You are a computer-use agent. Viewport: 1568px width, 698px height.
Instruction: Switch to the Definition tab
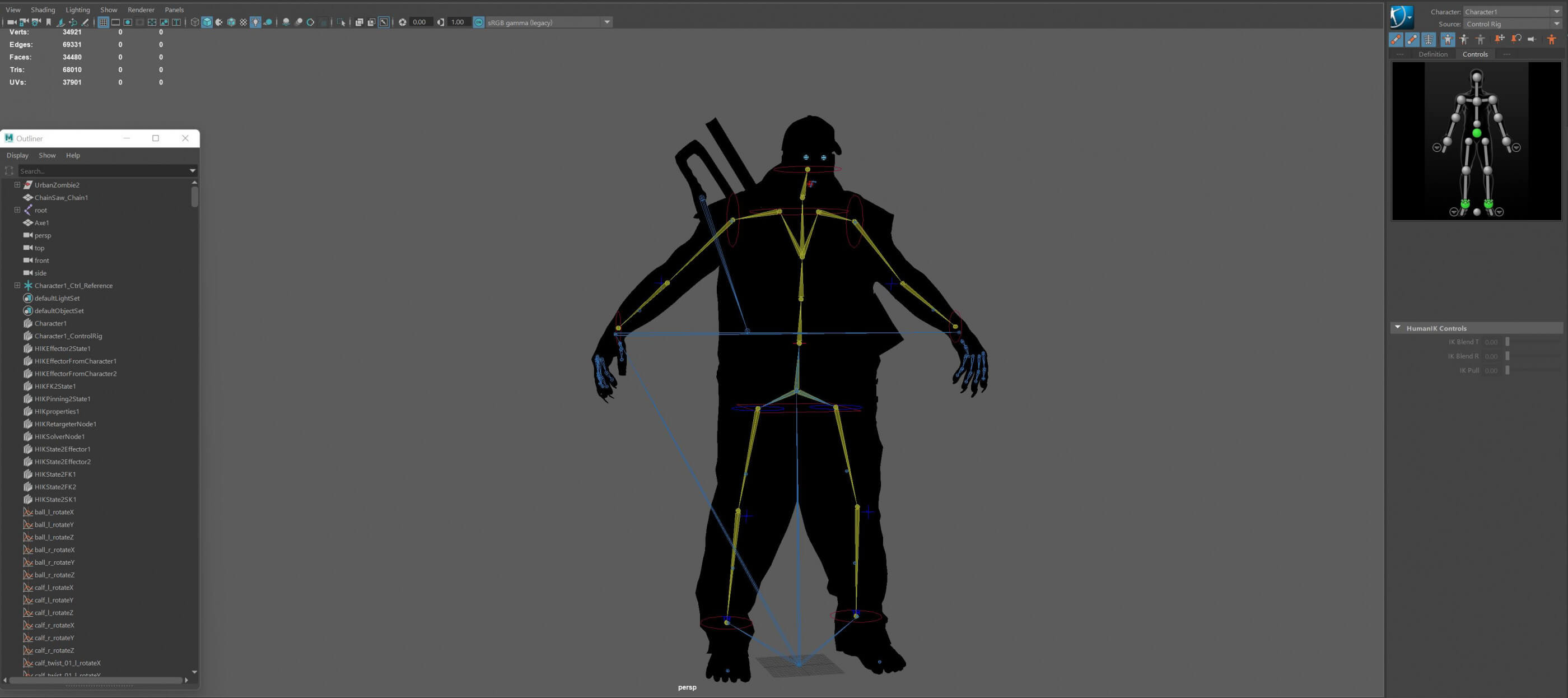1432,54
